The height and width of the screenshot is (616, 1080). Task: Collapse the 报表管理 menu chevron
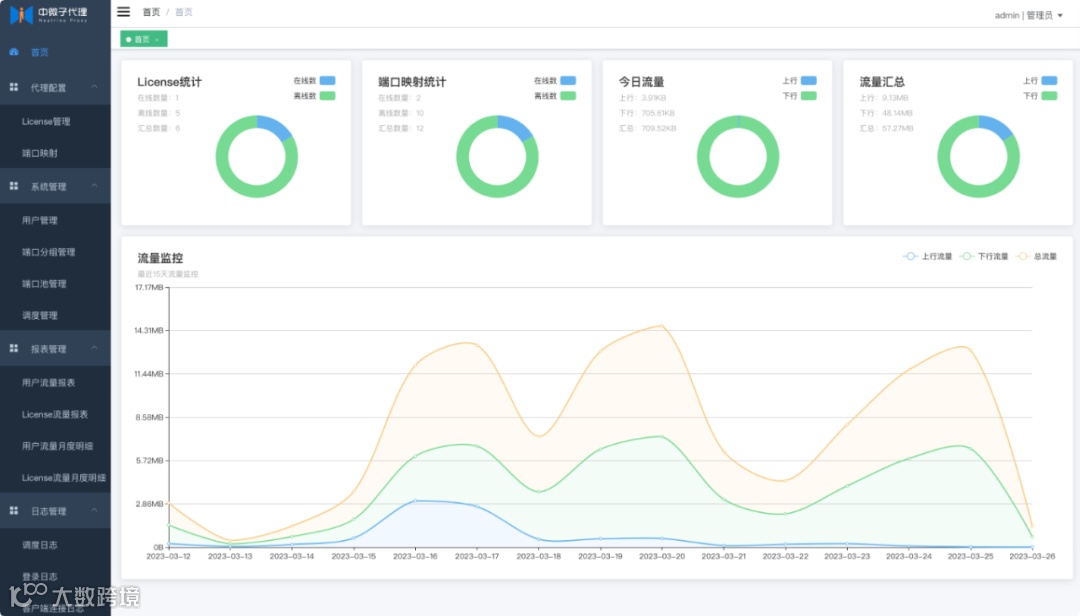[x=94, y=348]
